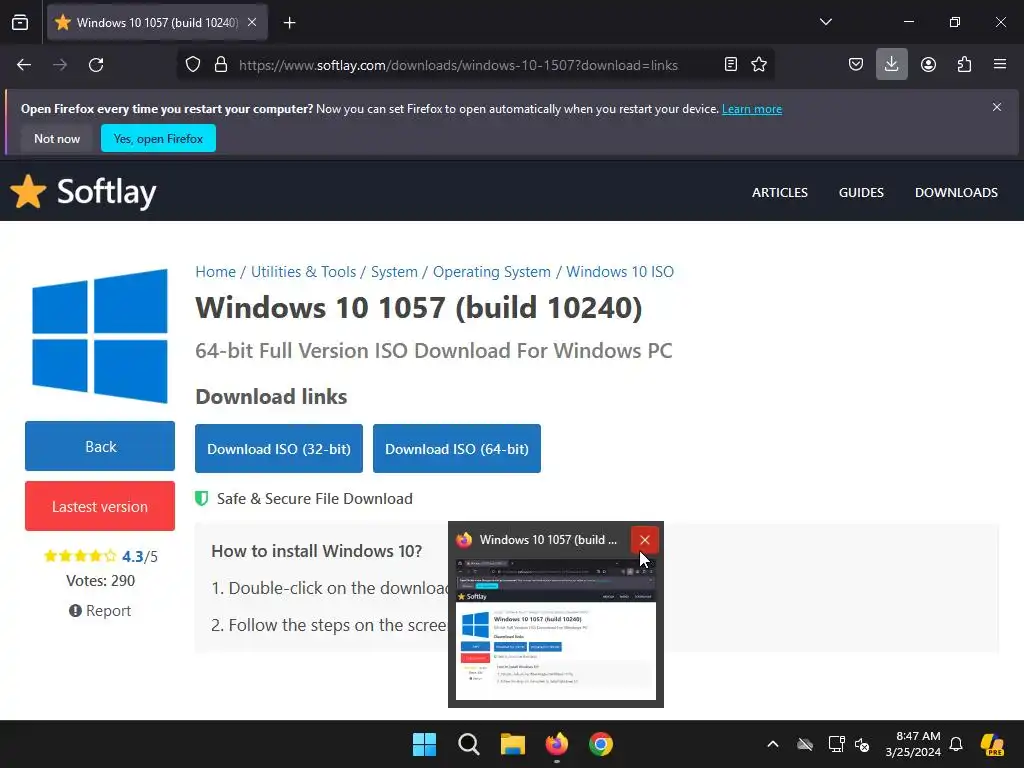This screenshot has height=768, width=1024.
Task: Click Yes, open Firefox button
Action: point(158,138)
